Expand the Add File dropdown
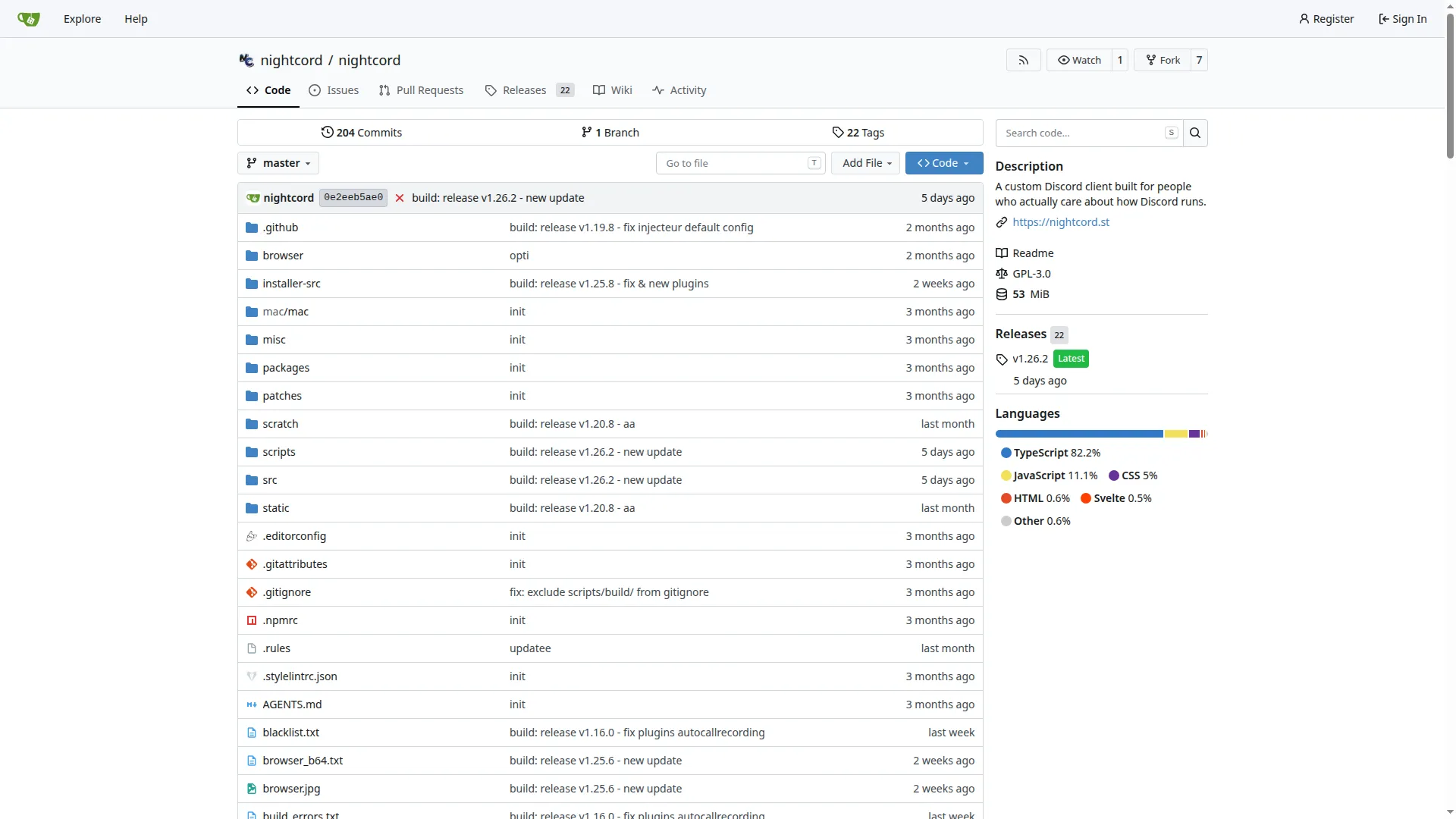Viewport: 1456px width, 819px height. (866, 163)
